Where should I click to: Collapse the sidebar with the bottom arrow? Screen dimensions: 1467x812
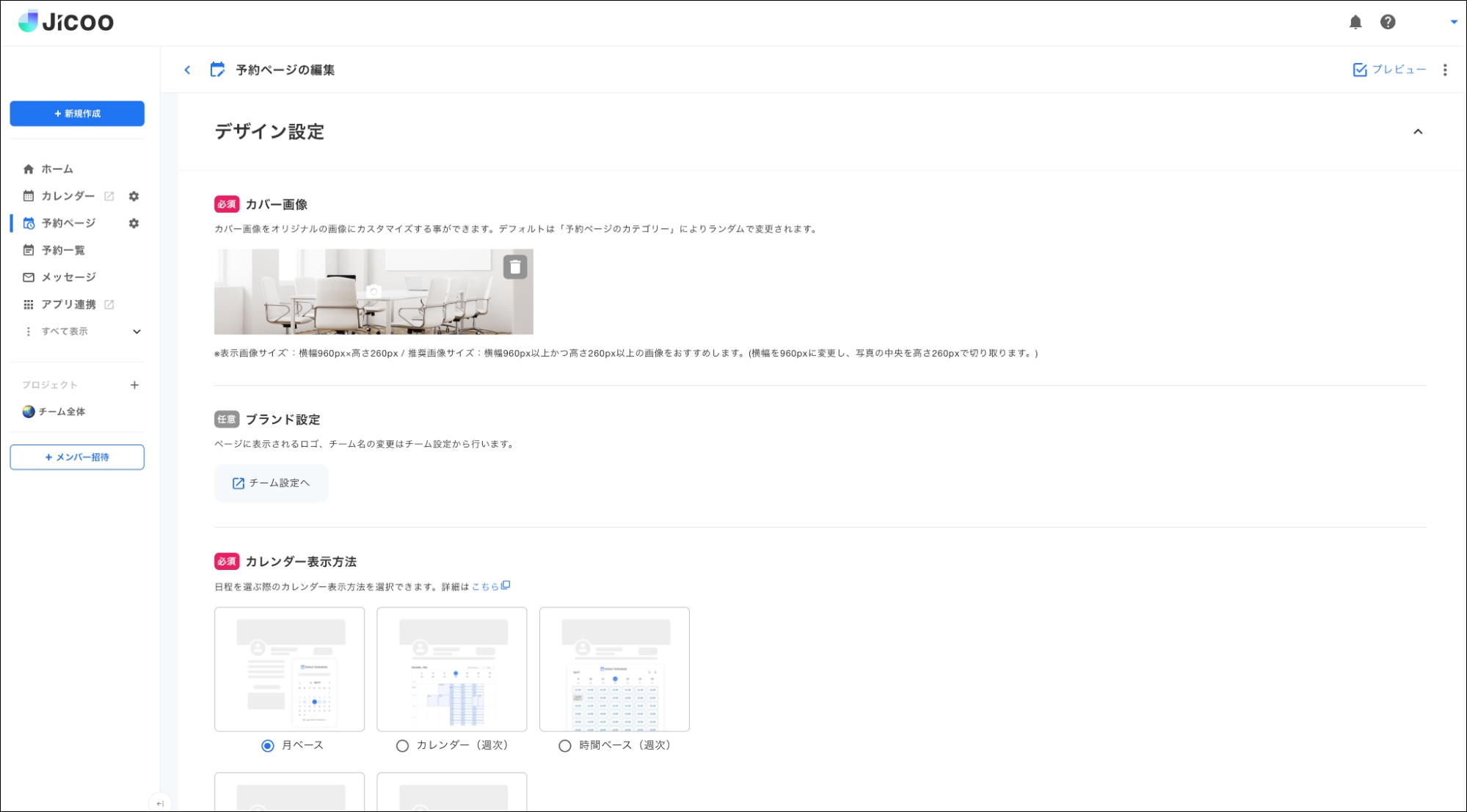[x=159, y=803]
